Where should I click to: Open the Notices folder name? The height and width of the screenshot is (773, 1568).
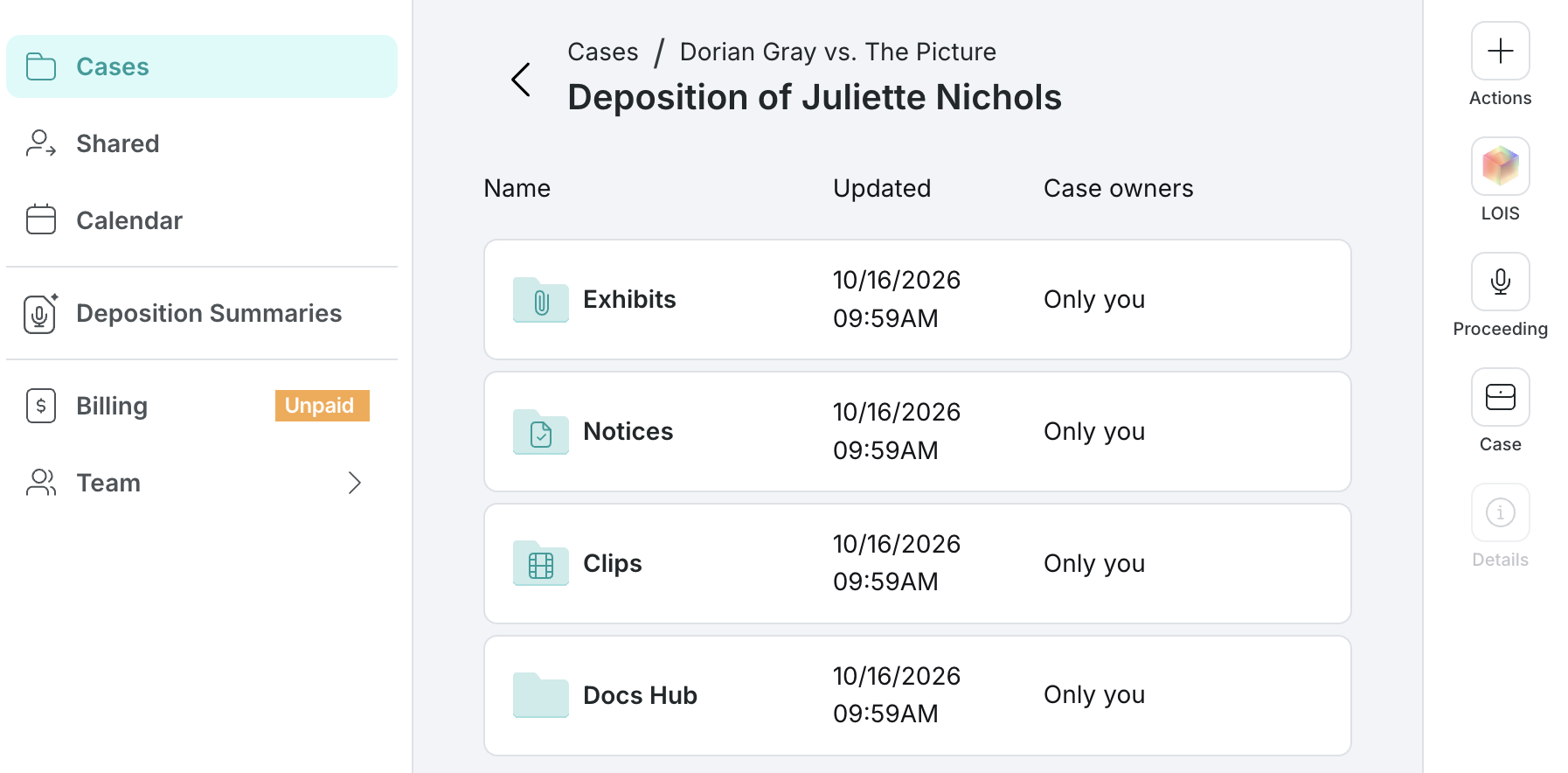[628, 431]
